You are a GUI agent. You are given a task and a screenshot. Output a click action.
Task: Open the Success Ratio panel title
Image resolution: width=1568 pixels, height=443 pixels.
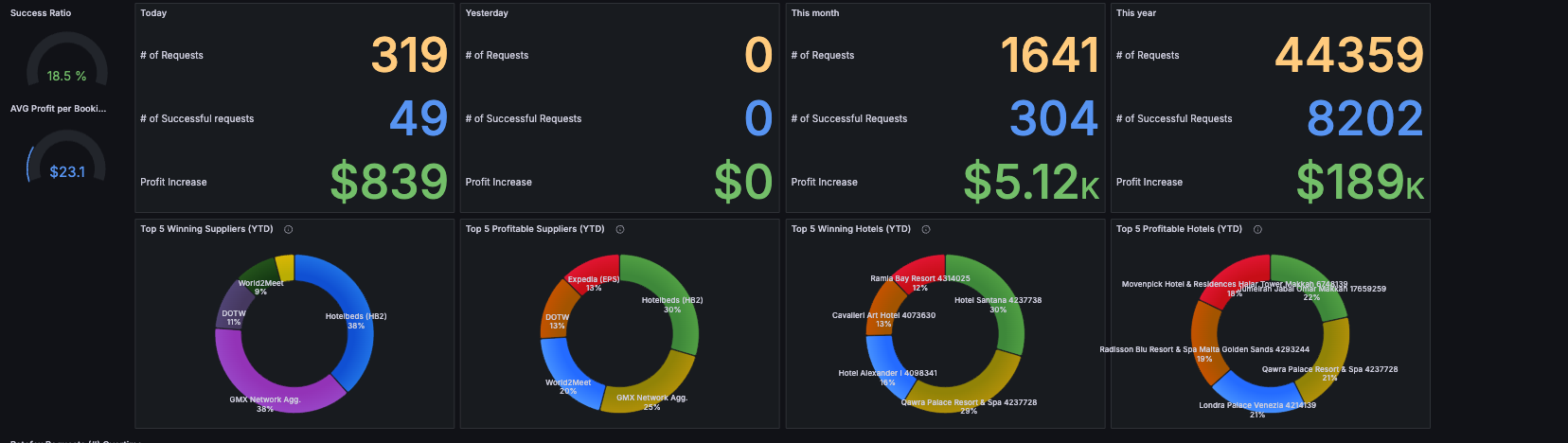(x=41, y=13)
